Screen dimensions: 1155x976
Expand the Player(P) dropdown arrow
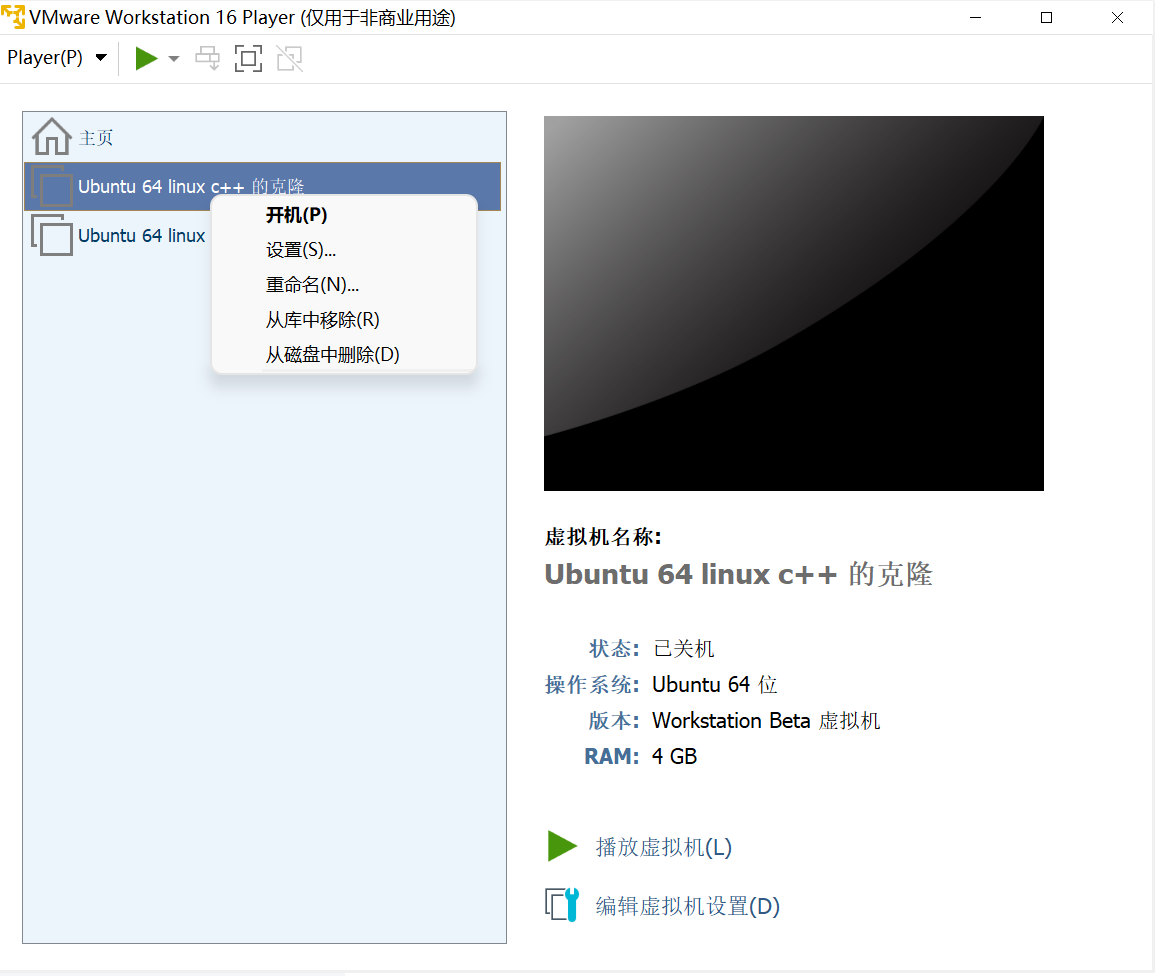click(x=99, y=57)
